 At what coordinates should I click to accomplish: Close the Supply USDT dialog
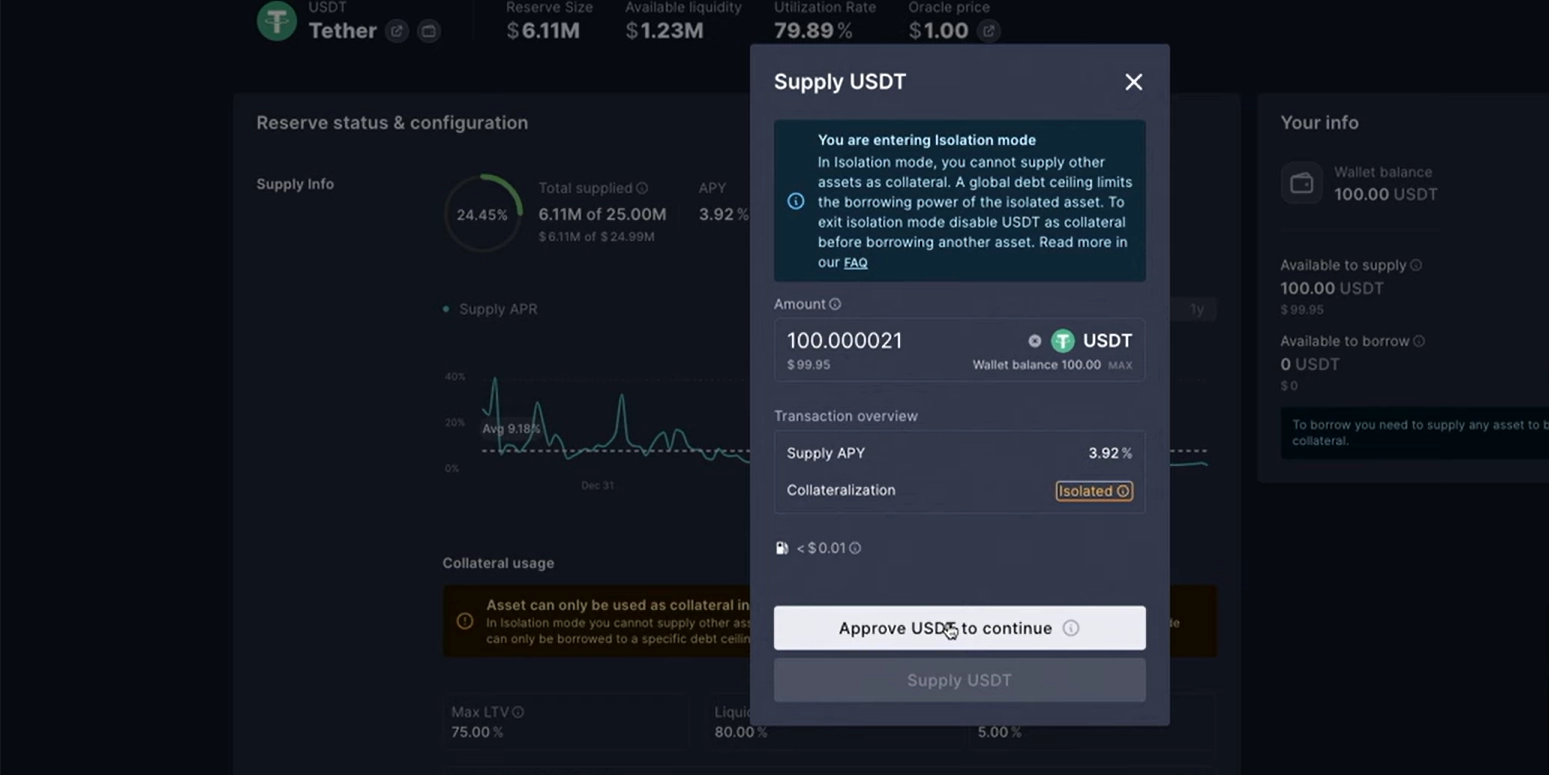click(1133, 82)
